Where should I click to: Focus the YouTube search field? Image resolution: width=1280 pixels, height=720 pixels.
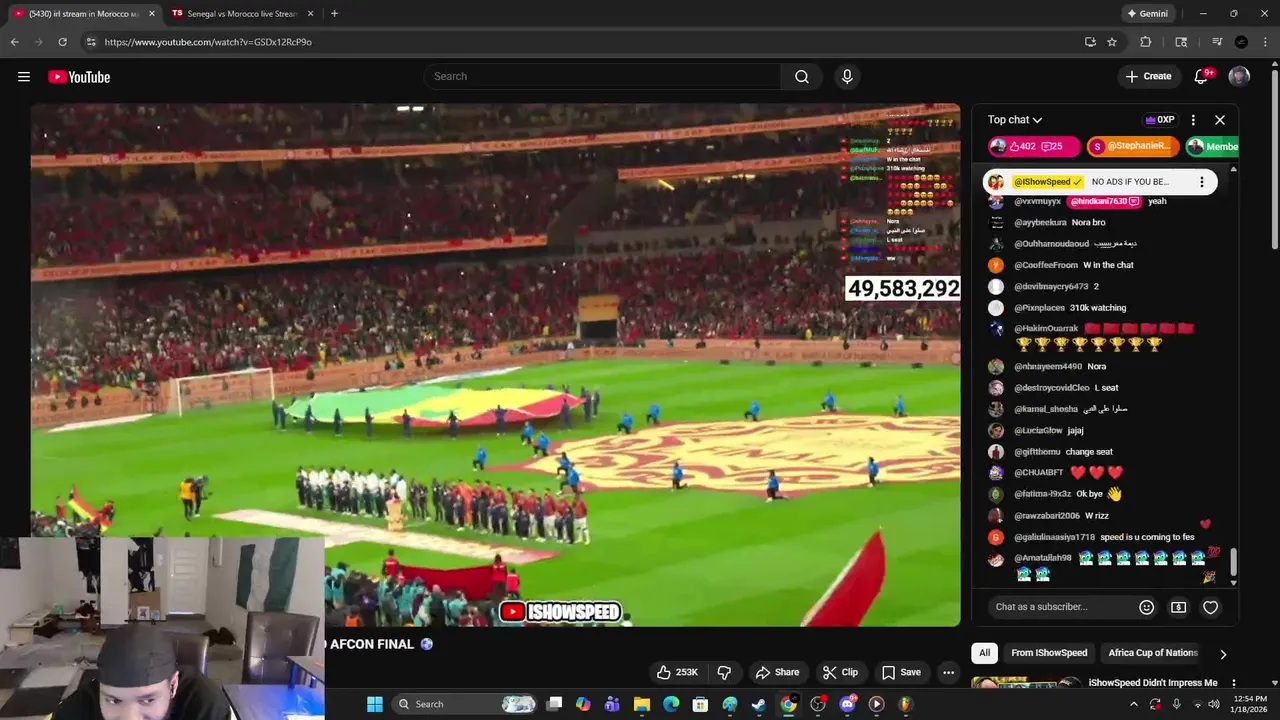(603, 76)
